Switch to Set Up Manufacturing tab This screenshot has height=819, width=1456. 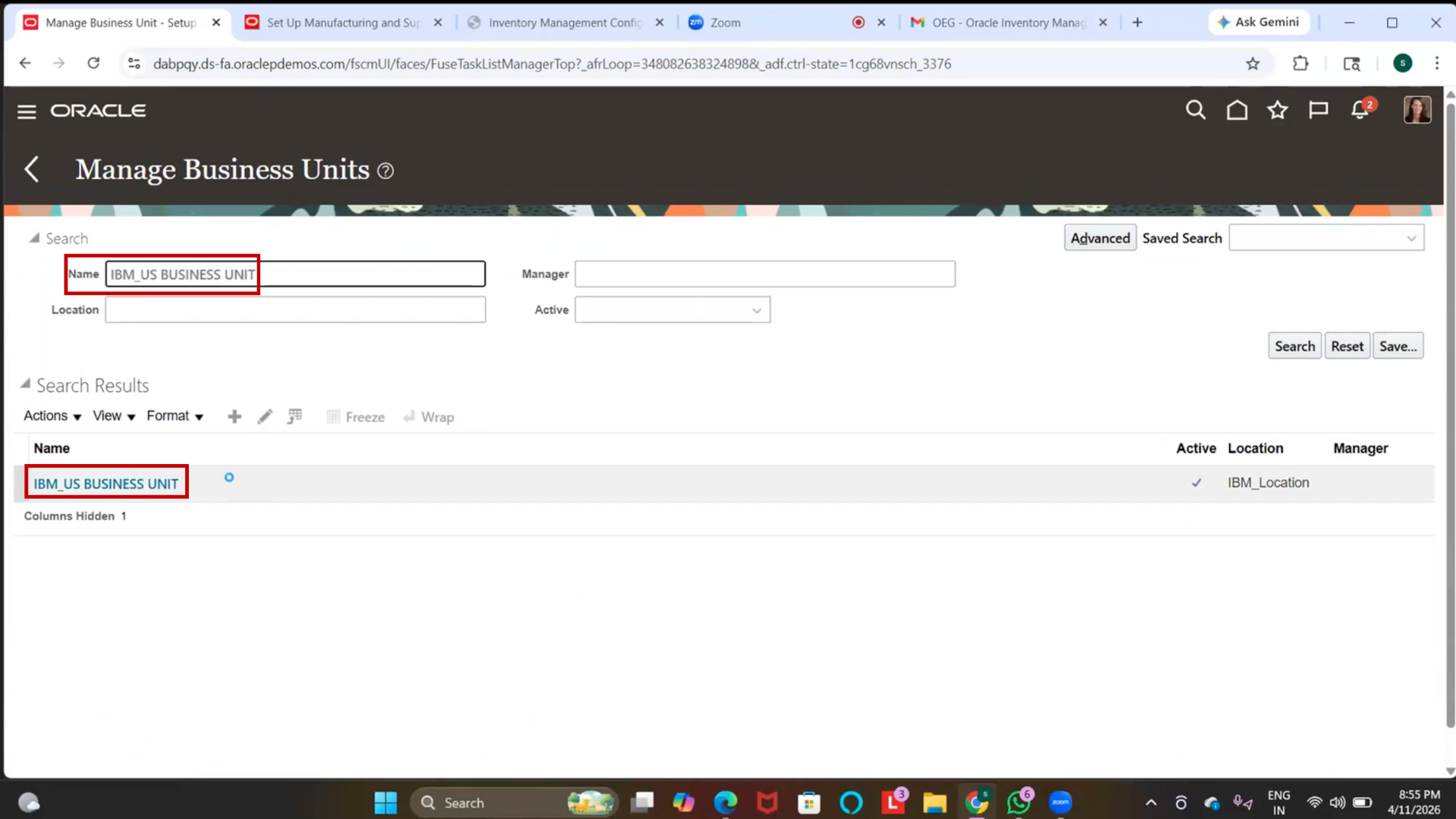343,23
